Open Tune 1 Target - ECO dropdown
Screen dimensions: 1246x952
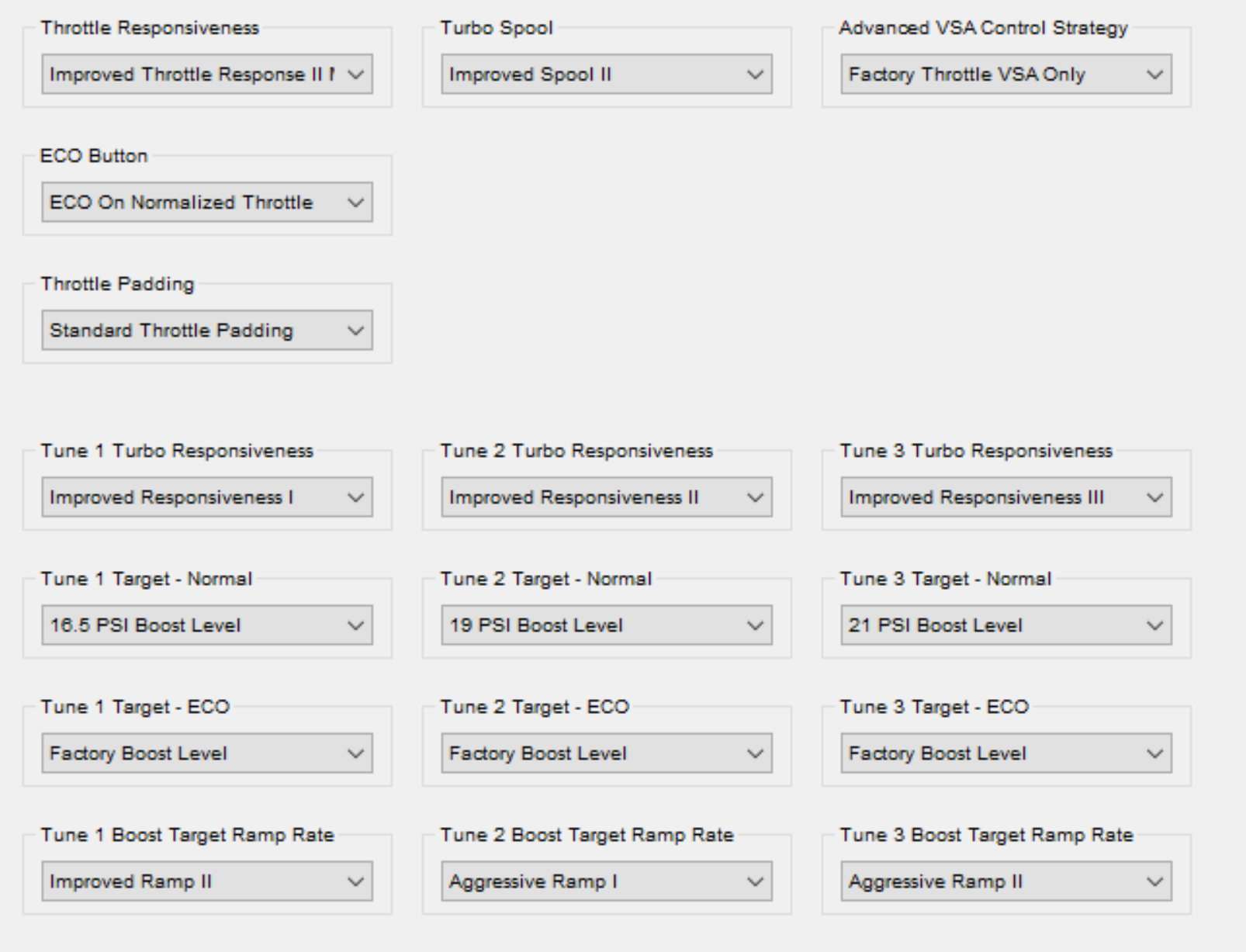[207, 753]
